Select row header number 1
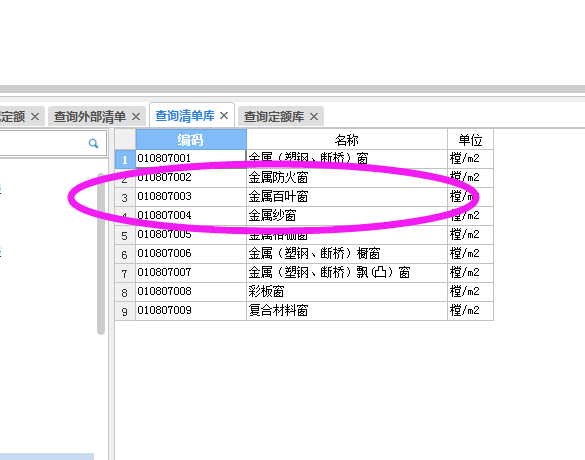 [x=125, y=159]
